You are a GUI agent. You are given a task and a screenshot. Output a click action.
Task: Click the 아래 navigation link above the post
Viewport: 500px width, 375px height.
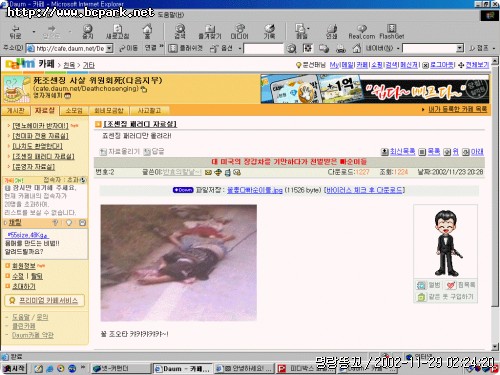pos(477,152)
